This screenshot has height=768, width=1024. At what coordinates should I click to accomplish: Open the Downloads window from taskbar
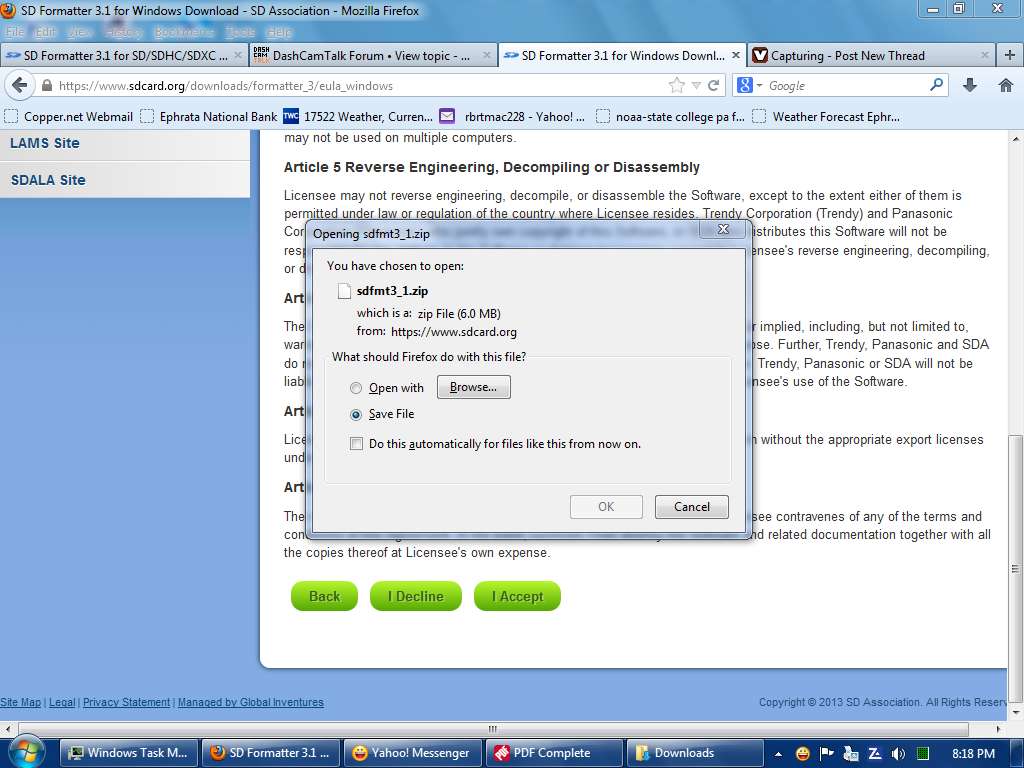(696, 753)
